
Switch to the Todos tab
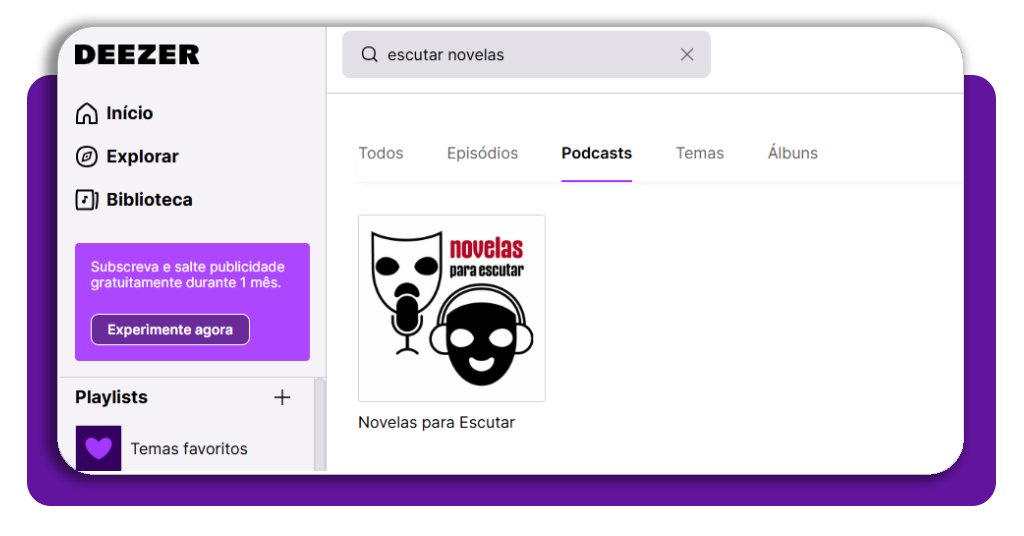pos(381,153)
